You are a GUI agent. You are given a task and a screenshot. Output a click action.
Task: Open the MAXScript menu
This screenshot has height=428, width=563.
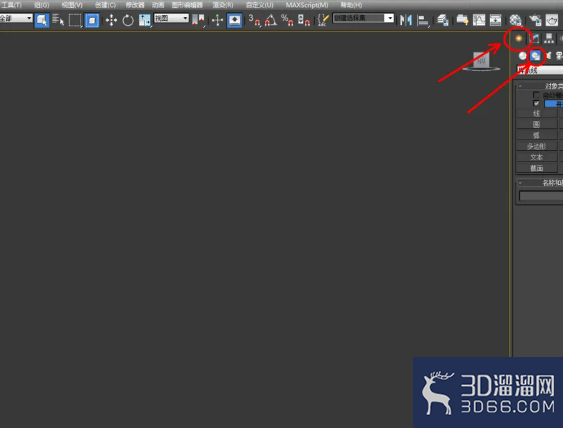[307, 5]
